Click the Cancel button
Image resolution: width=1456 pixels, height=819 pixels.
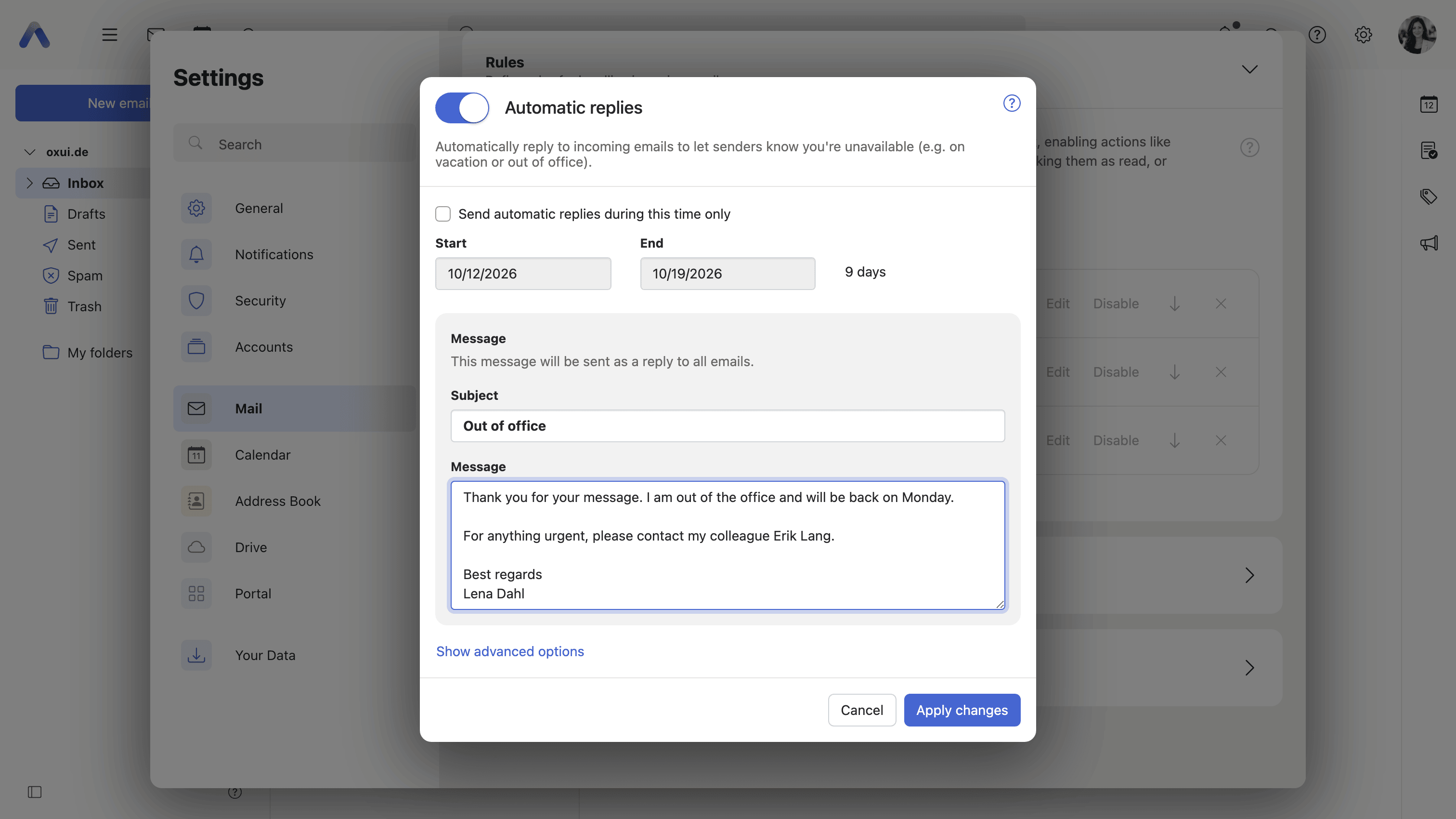[861, 710]
